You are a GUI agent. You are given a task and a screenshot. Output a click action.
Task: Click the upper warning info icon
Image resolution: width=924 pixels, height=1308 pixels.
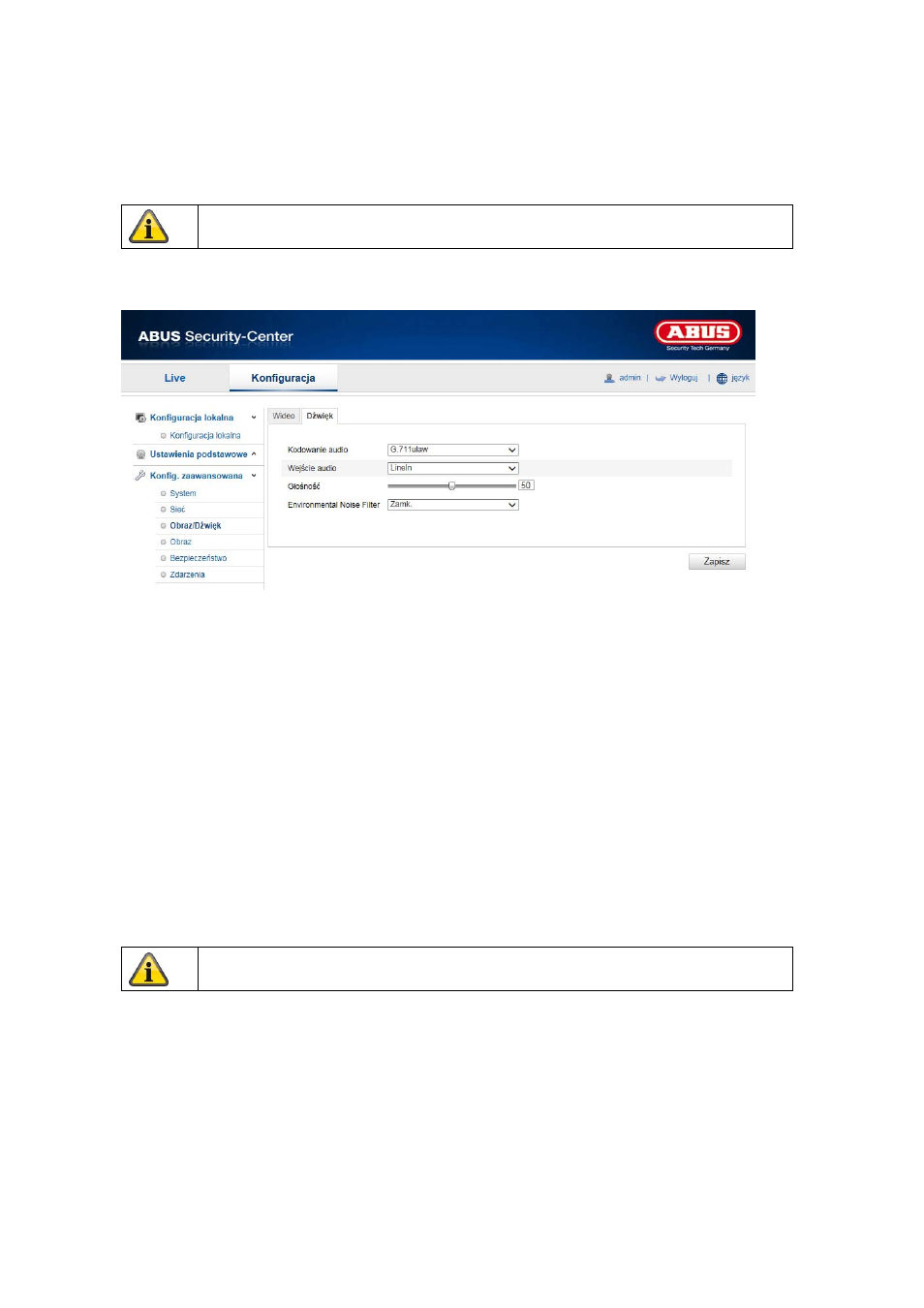point(149,227)
